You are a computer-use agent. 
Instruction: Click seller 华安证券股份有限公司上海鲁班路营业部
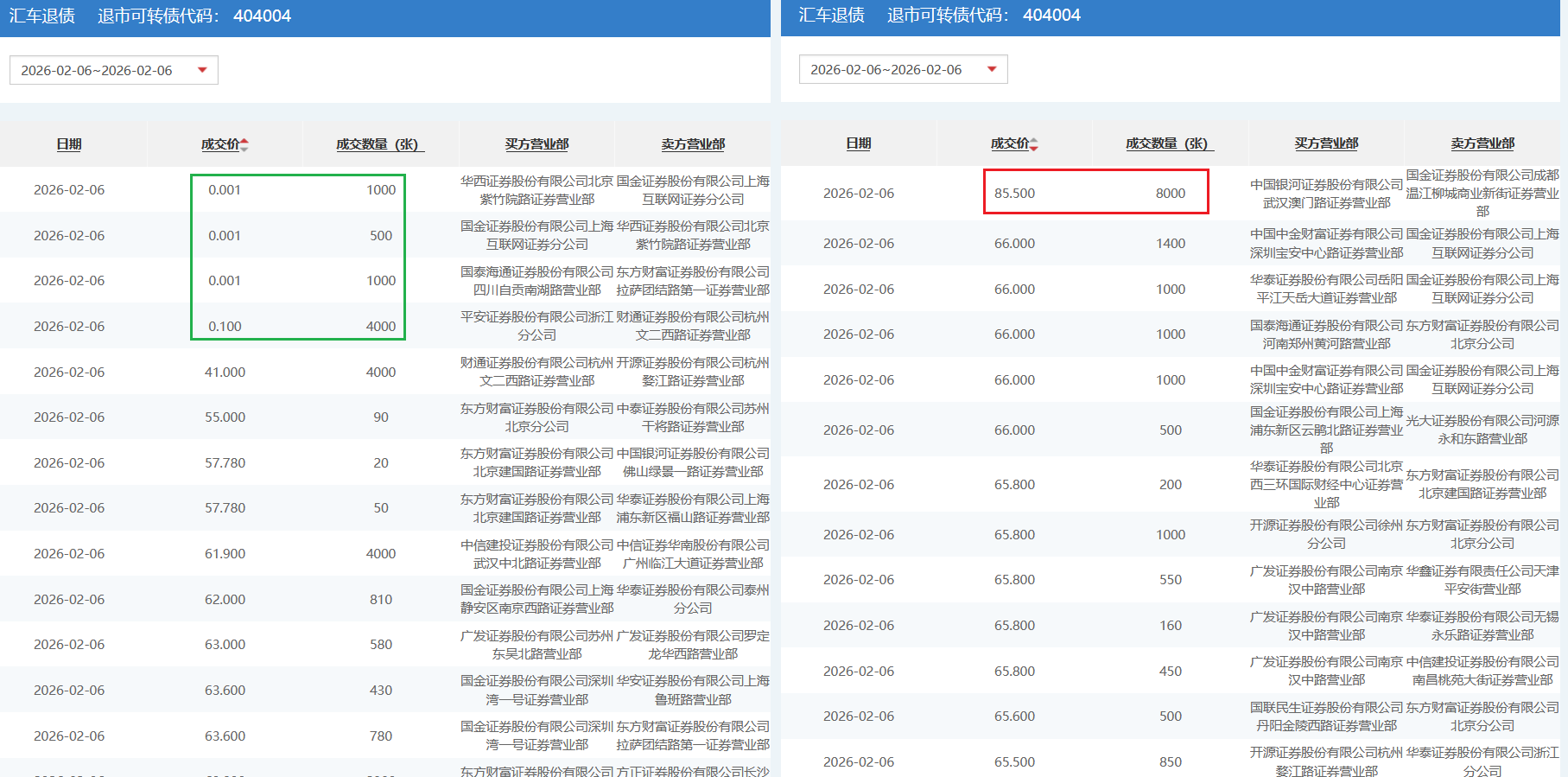[693, 691]
